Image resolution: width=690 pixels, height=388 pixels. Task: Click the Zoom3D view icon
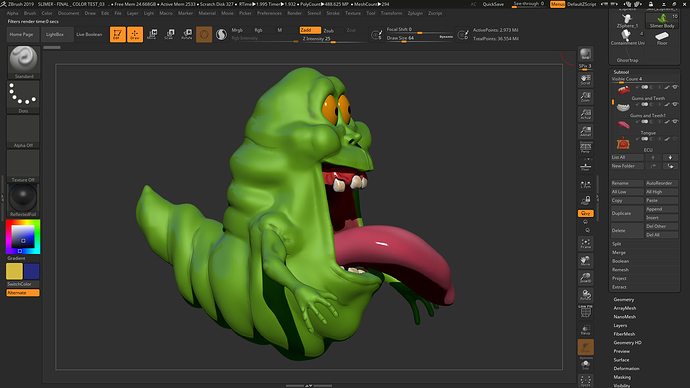click(x=585, y=278)
